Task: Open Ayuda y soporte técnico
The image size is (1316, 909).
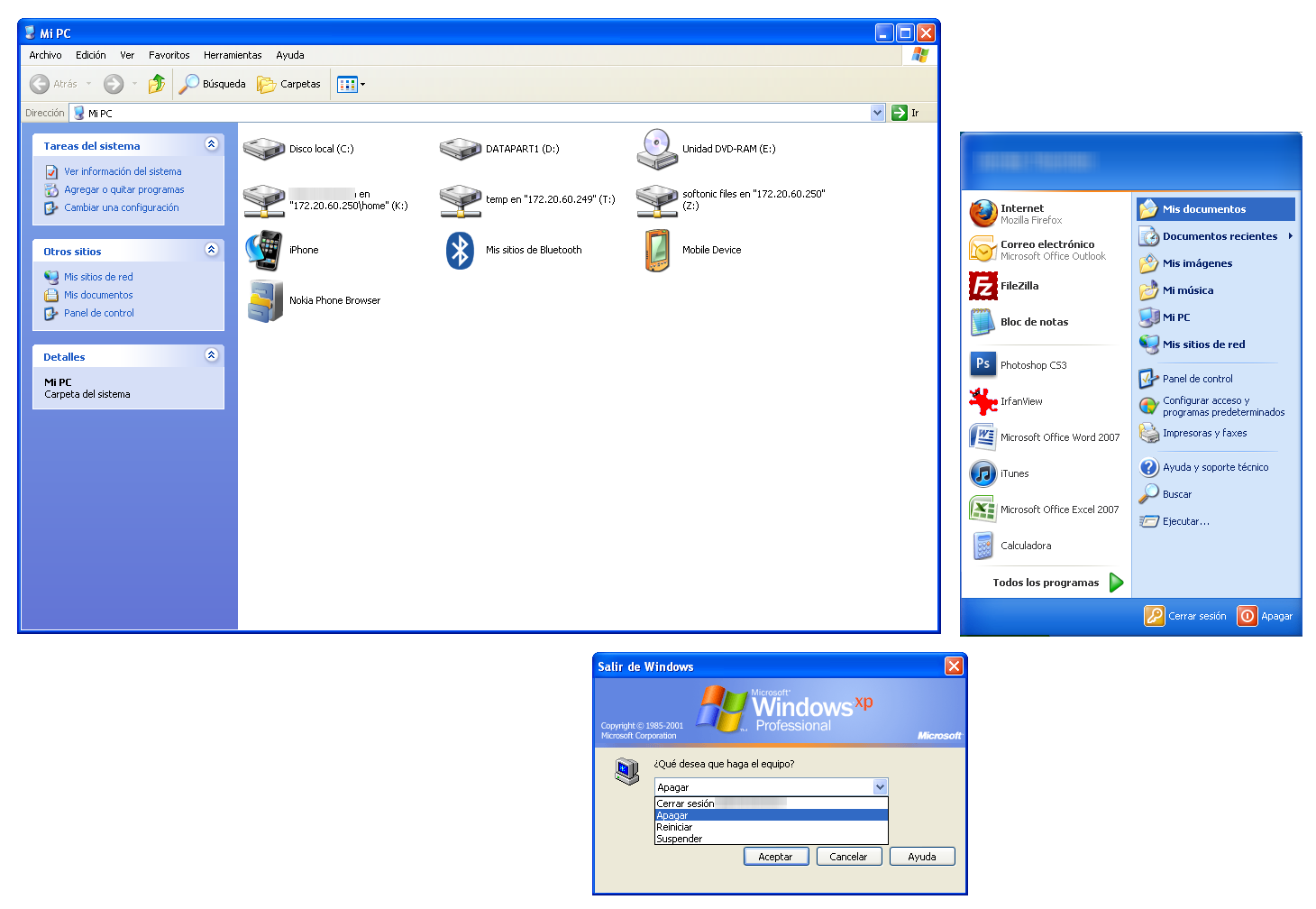Action: click(1216, 467)
